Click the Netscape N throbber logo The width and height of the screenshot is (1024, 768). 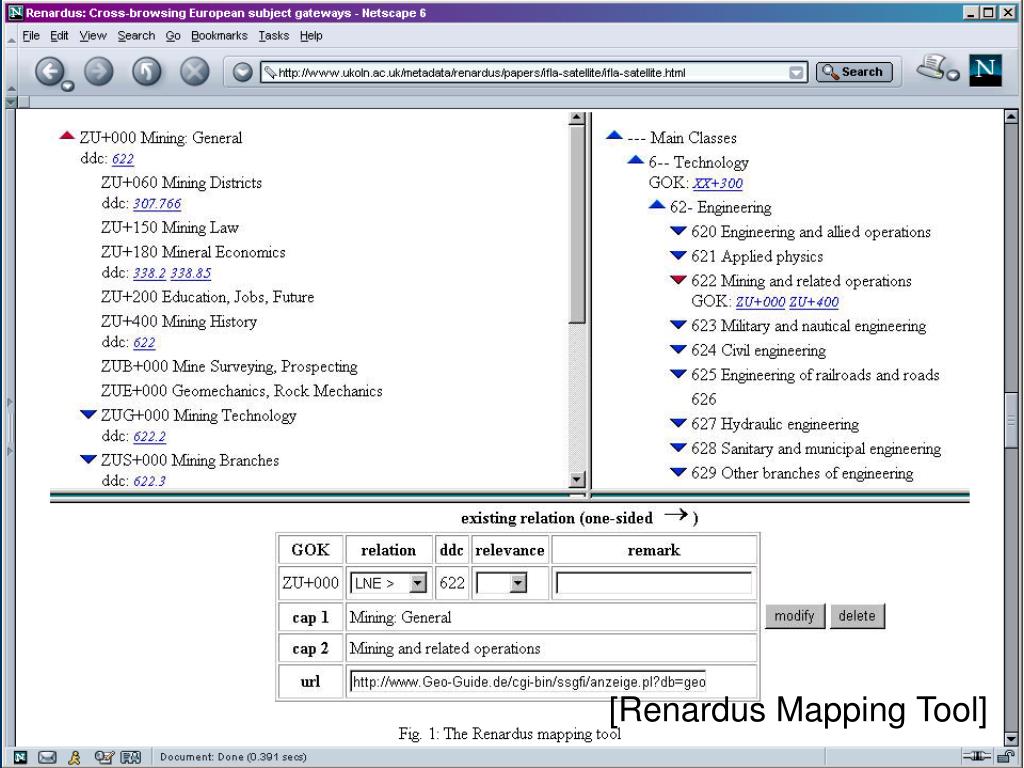(x=985, y=71)
